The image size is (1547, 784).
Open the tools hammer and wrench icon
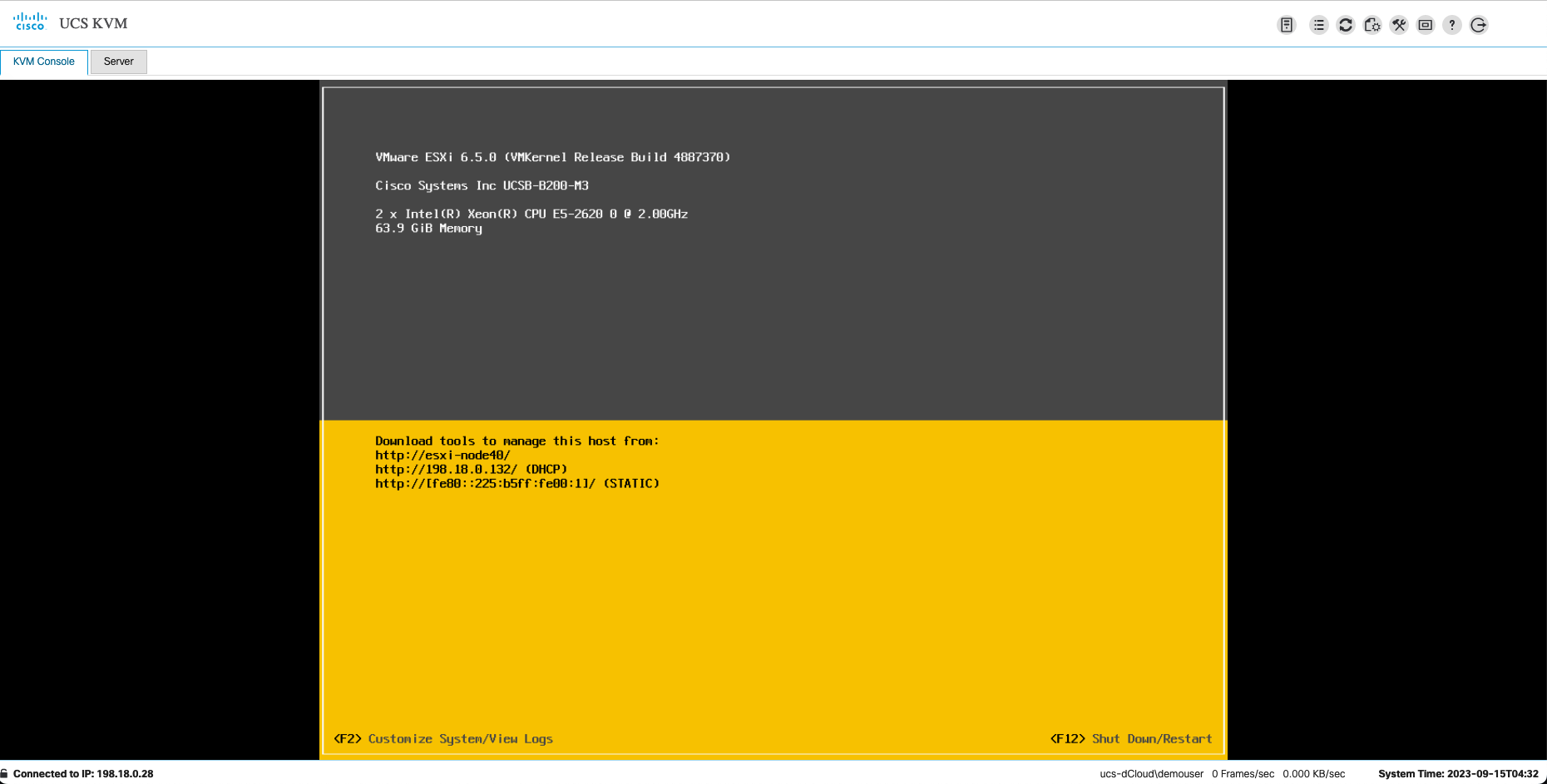(x=1399, y=25)
